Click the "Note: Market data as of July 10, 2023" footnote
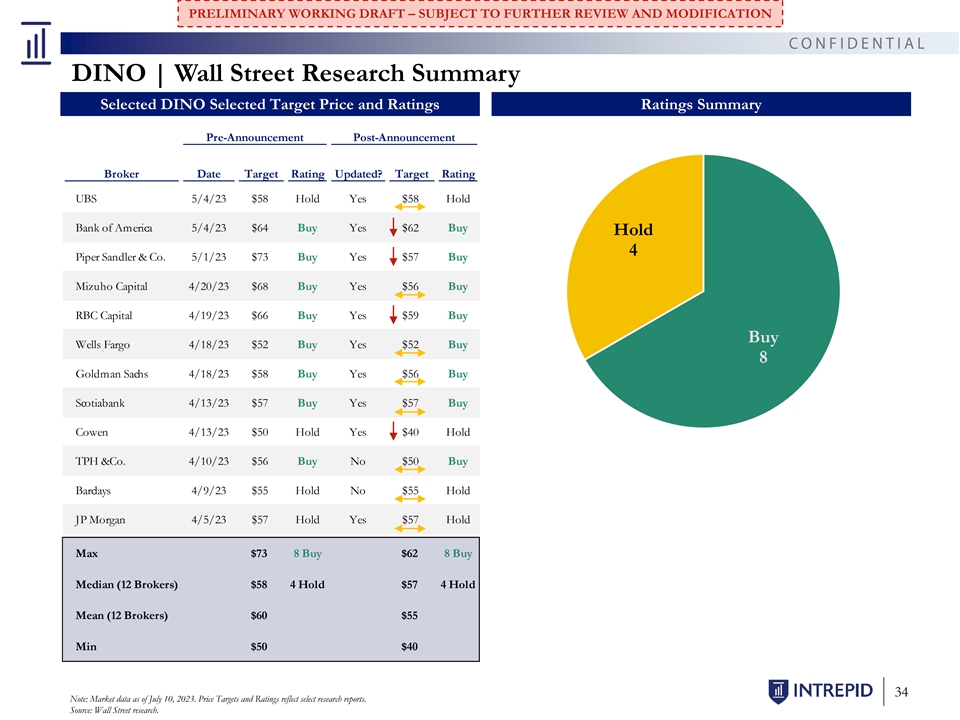 [219, 699]
